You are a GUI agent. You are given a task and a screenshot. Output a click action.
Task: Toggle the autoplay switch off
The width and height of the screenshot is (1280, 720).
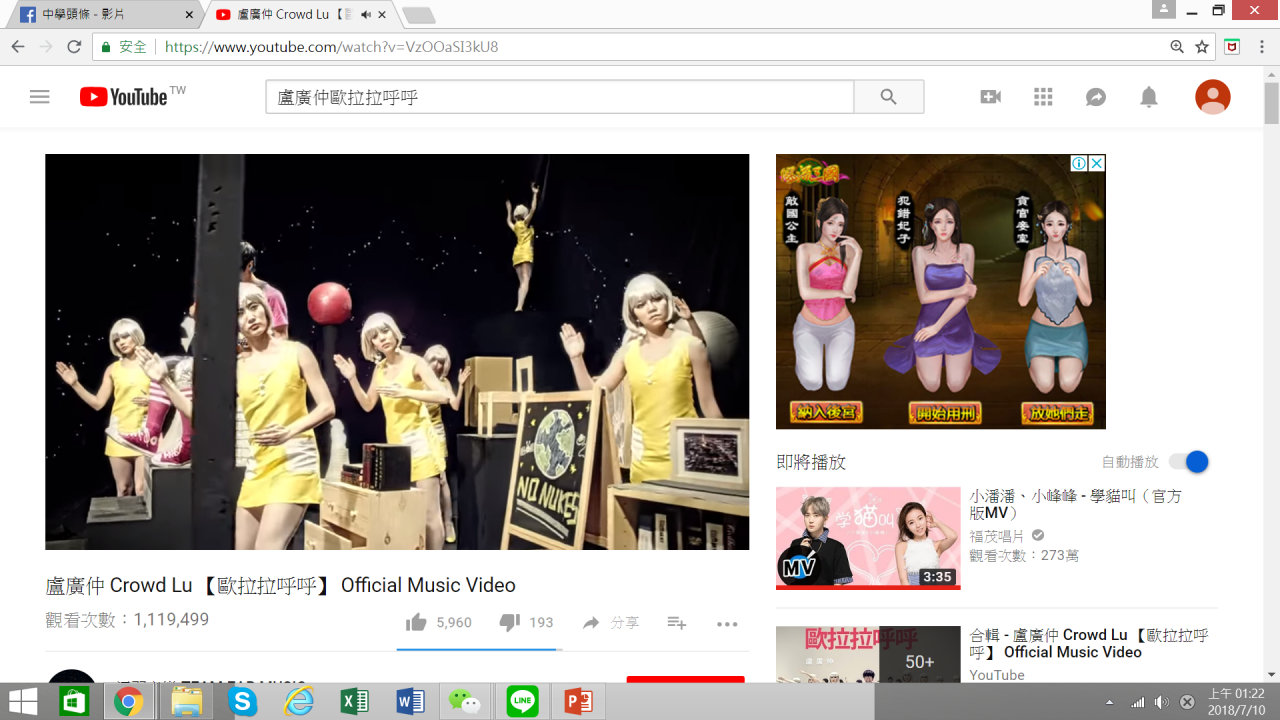pos(1189,462)
